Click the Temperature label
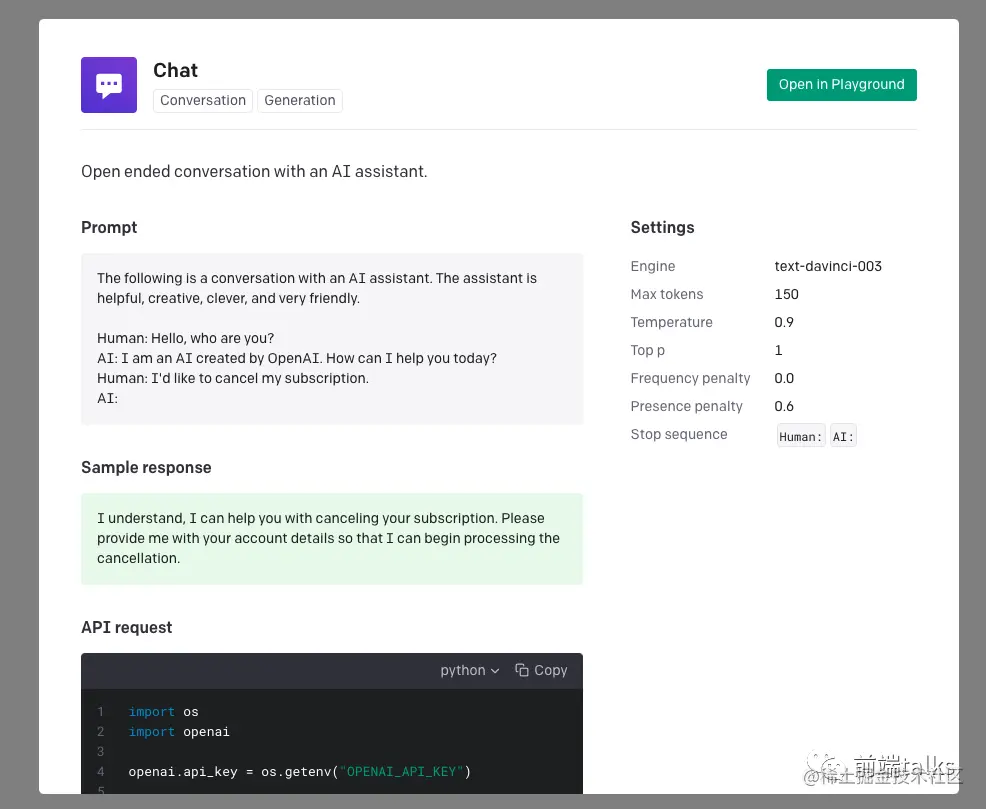The width and height of the screenshot is (986, 809). point(672,322)
